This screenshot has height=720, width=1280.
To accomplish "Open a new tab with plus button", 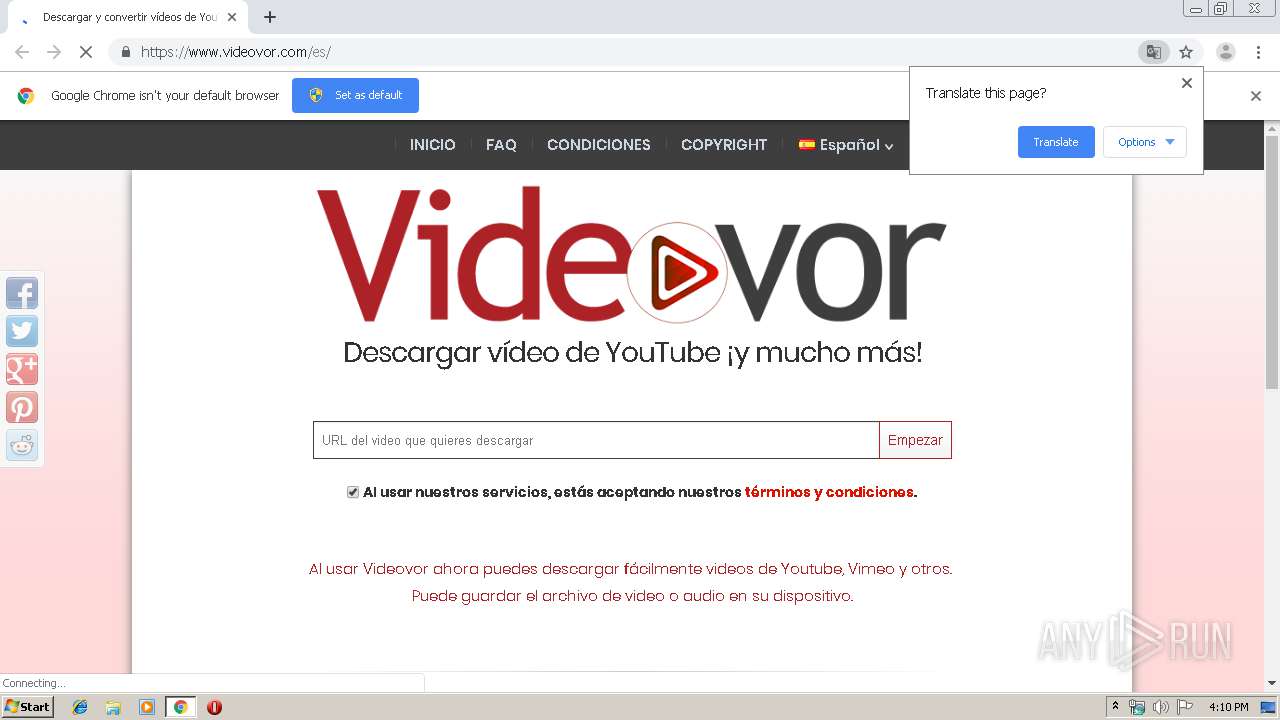I will click(270, 17).
